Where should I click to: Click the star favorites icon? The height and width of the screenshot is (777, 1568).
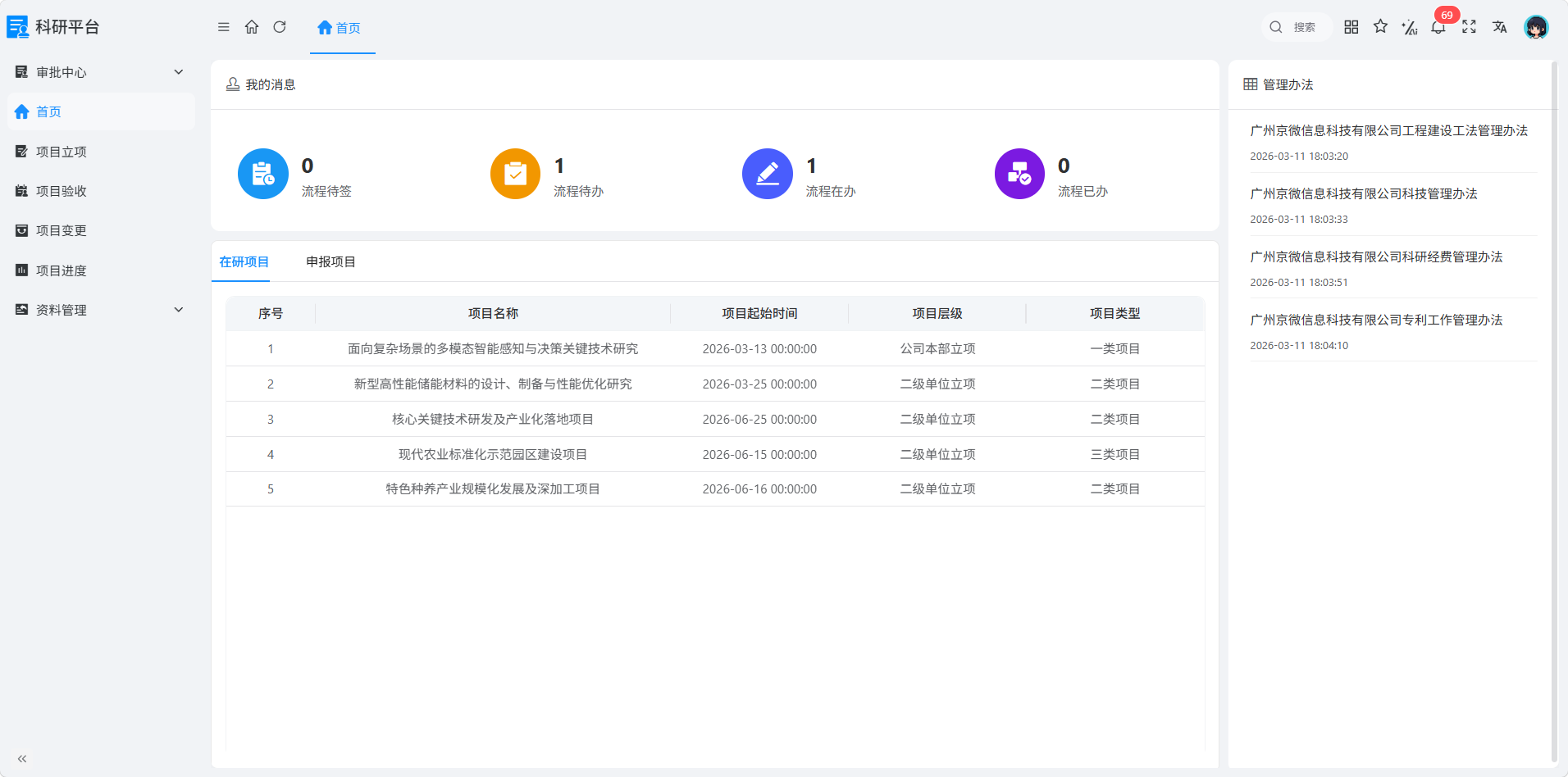[x=1381, y=27]
